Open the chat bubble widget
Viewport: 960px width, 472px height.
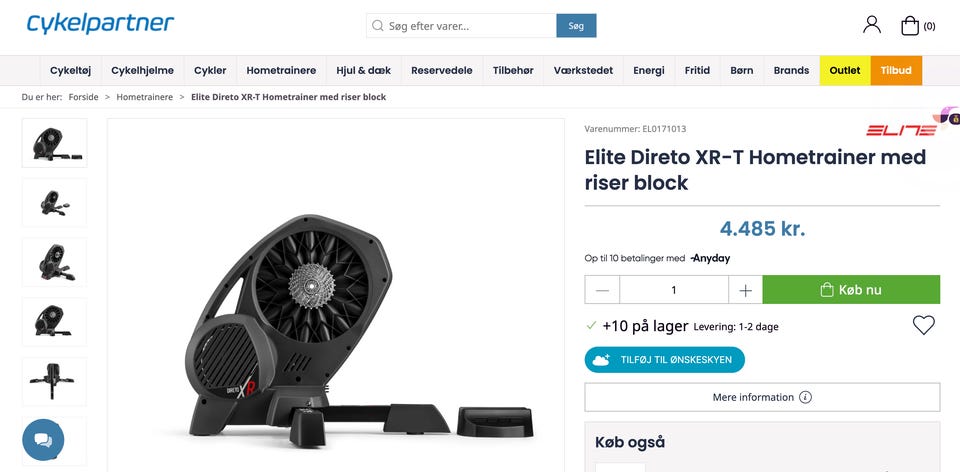point(43,440)
